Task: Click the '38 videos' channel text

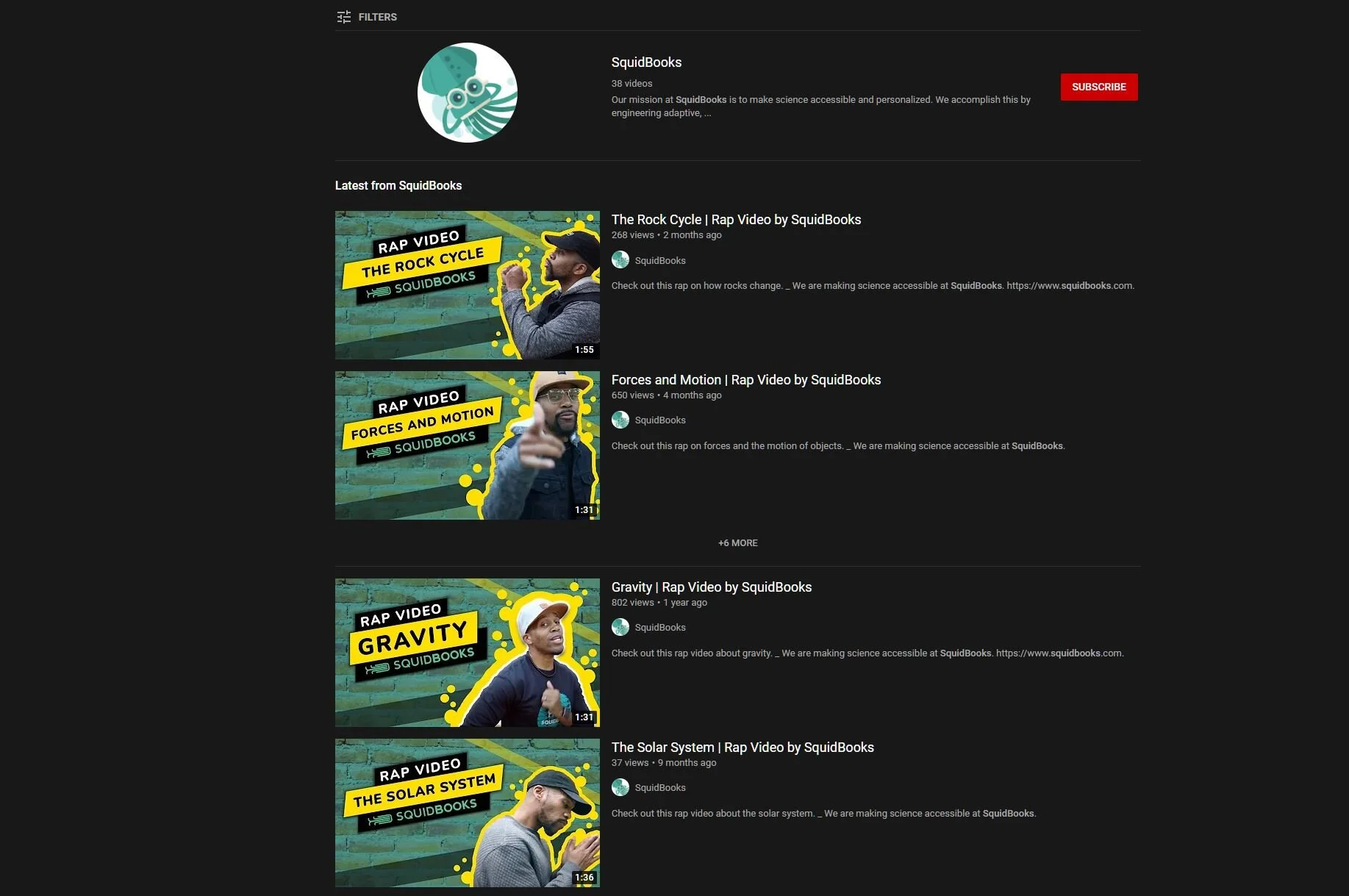Action: [631, 84]
